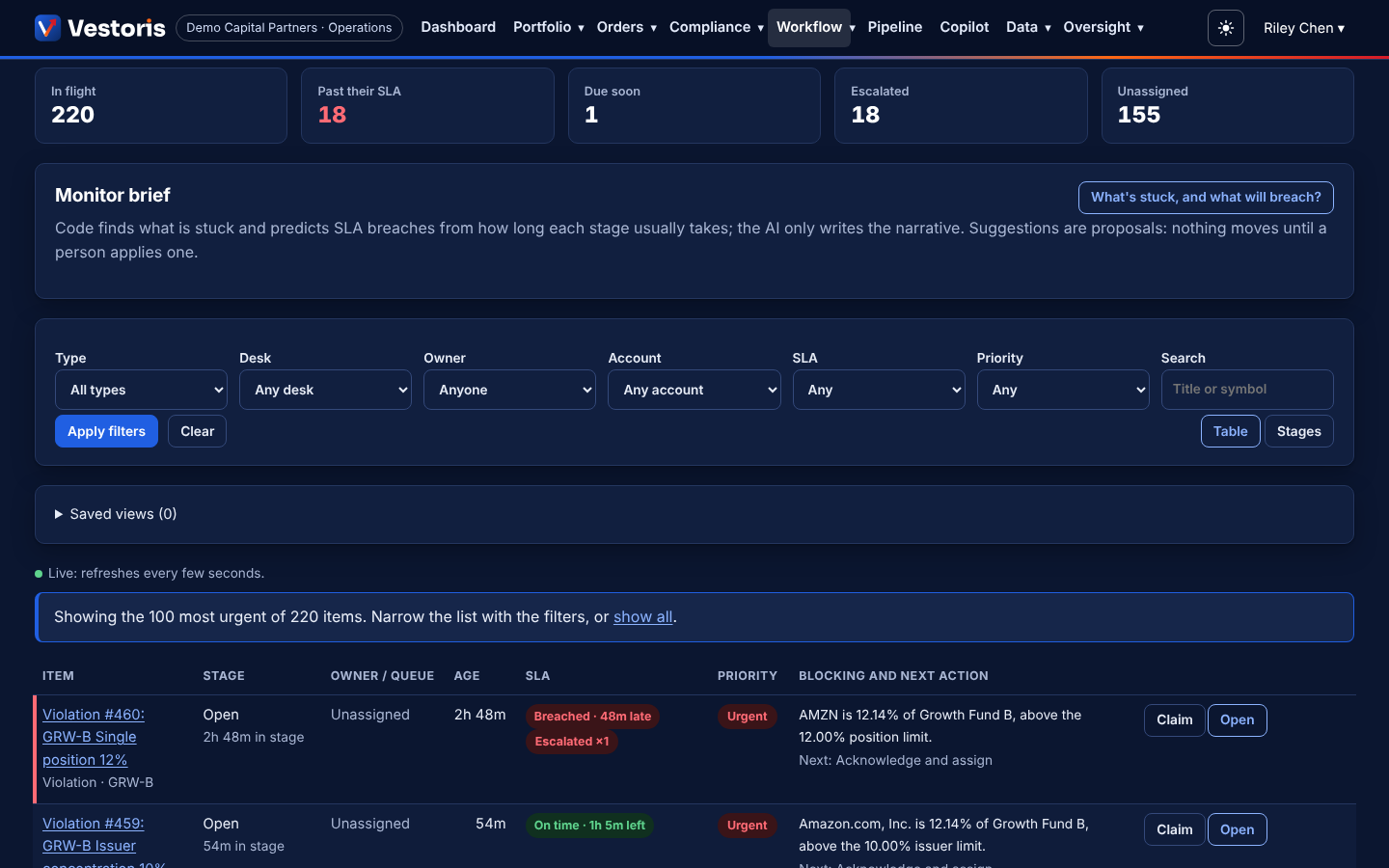Click the "Breached · 48m late" badge
The height and width of the screenshot is (868, 1389).
point(592,717)
